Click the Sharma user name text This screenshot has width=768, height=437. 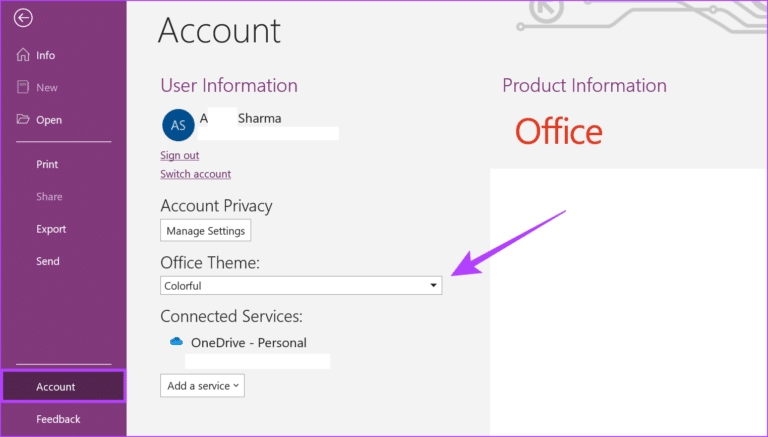[x=260, y=118]
